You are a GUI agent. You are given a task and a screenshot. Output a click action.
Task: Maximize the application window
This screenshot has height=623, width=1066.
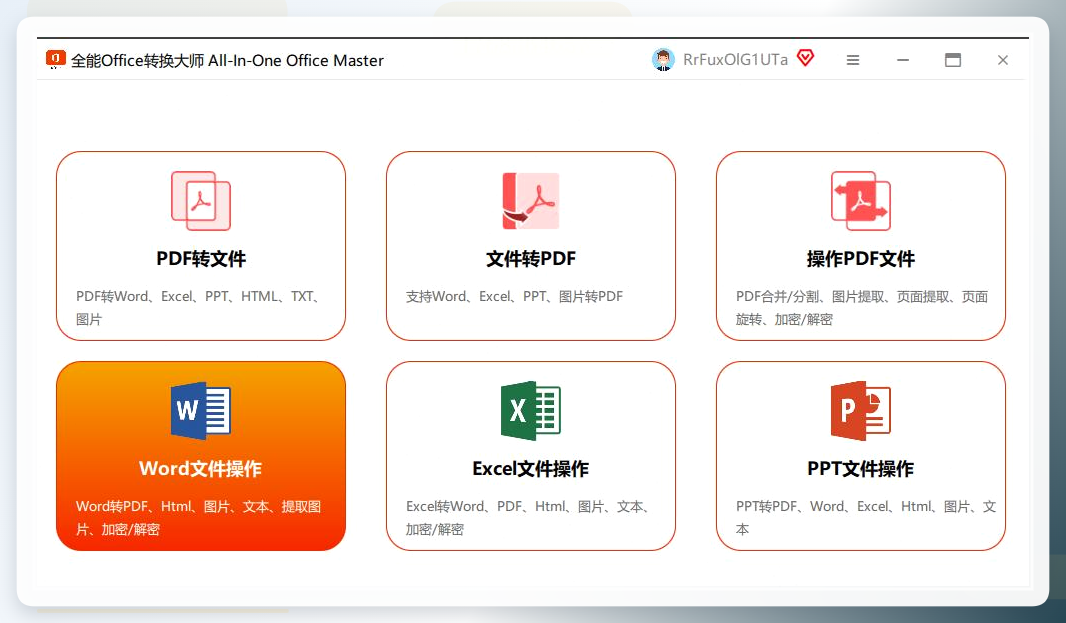(x=952, y=60)
